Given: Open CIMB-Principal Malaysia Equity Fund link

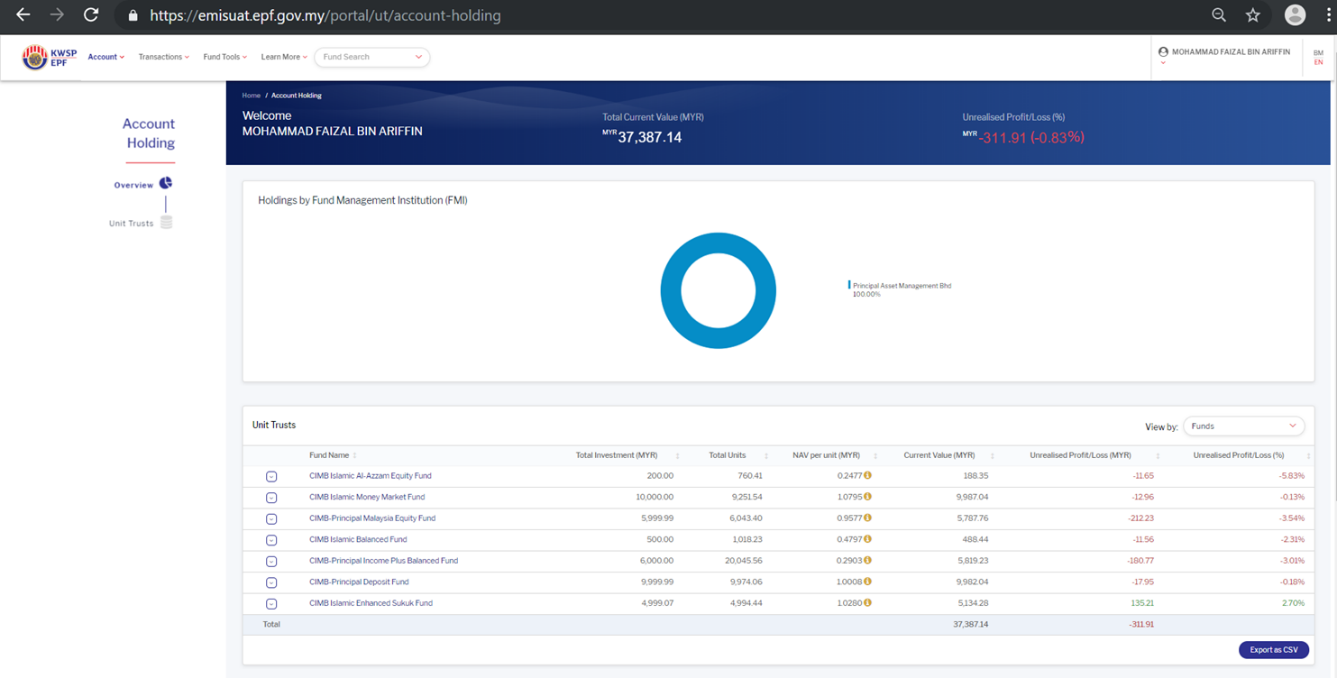Looking at the screenshot, I should pyautogui.click(x=372, y=518).
